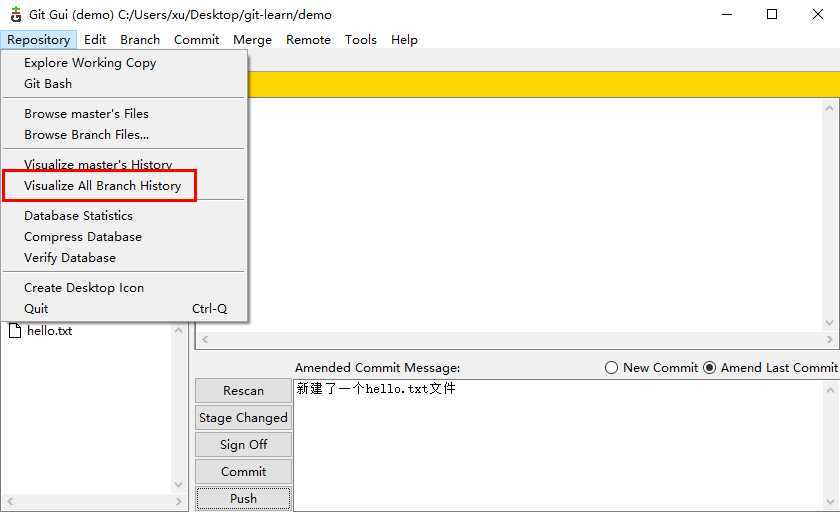
Task: Select Verify Database
Action: [x=124, y=257]
